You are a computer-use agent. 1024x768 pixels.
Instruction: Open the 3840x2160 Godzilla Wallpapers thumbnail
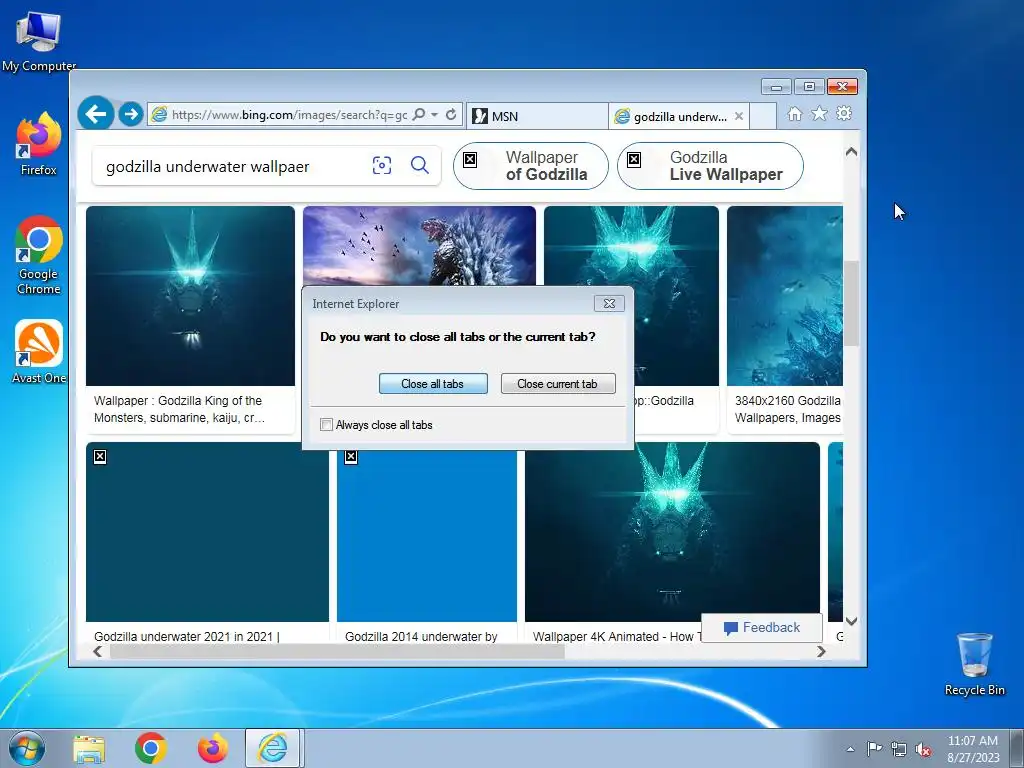click(784, 296)
